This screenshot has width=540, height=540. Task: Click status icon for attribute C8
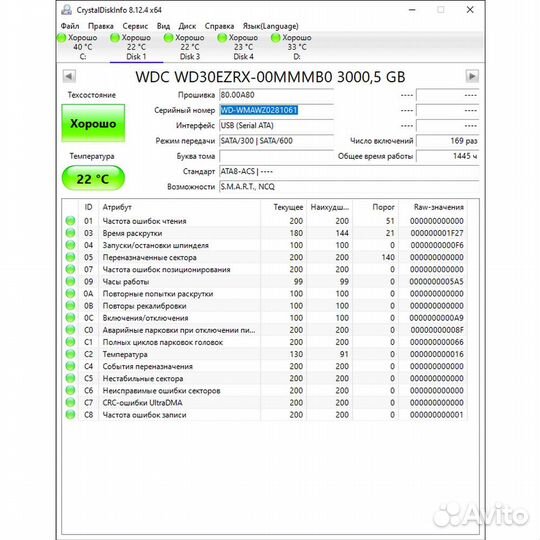(x=71, y=415)
